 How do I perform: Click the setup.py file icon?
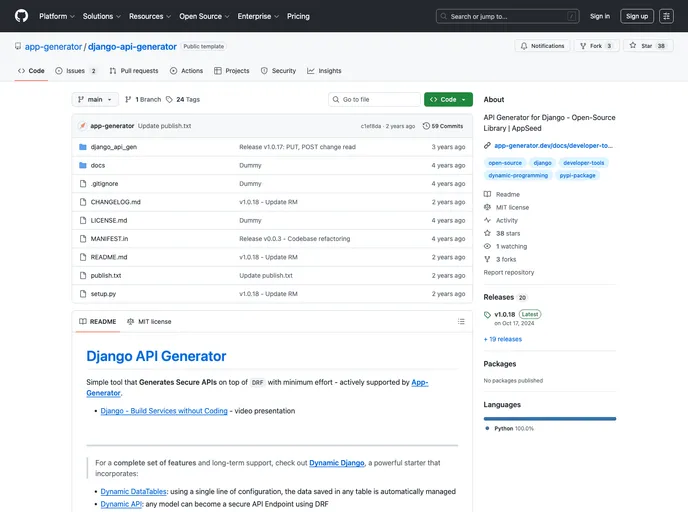coord(82,294)
